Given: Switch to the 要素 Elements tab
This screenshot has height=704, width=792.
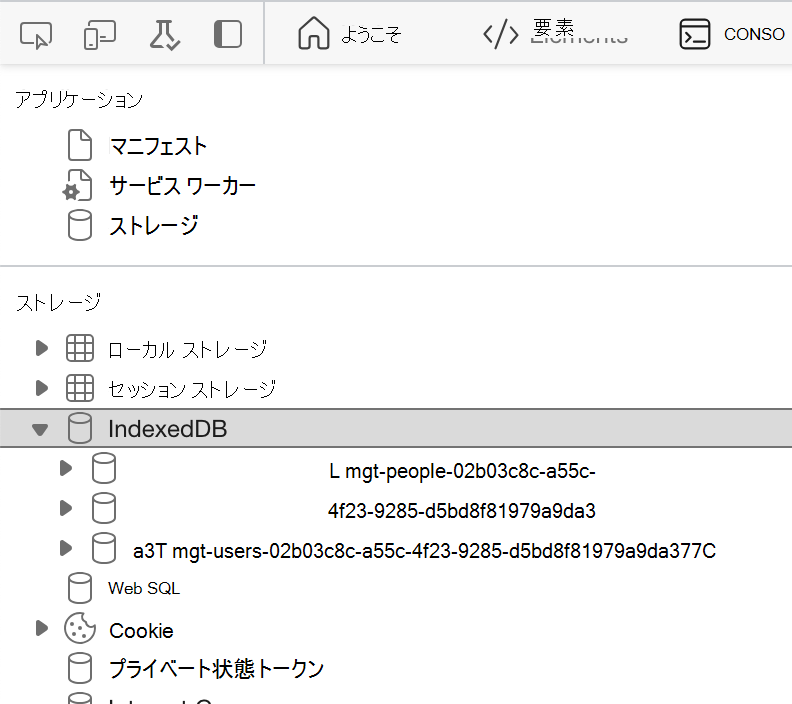Looking at the screenshot, I should coord(555,34).
